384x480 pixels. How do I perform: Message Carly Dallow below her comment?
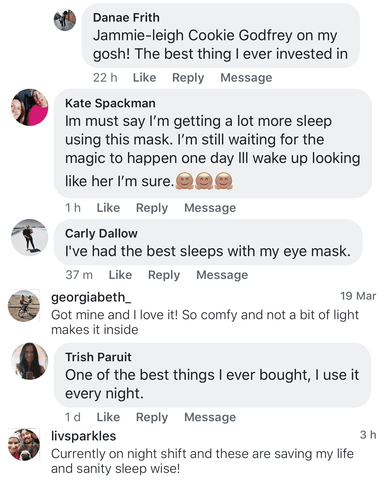(x=222, y=275)
